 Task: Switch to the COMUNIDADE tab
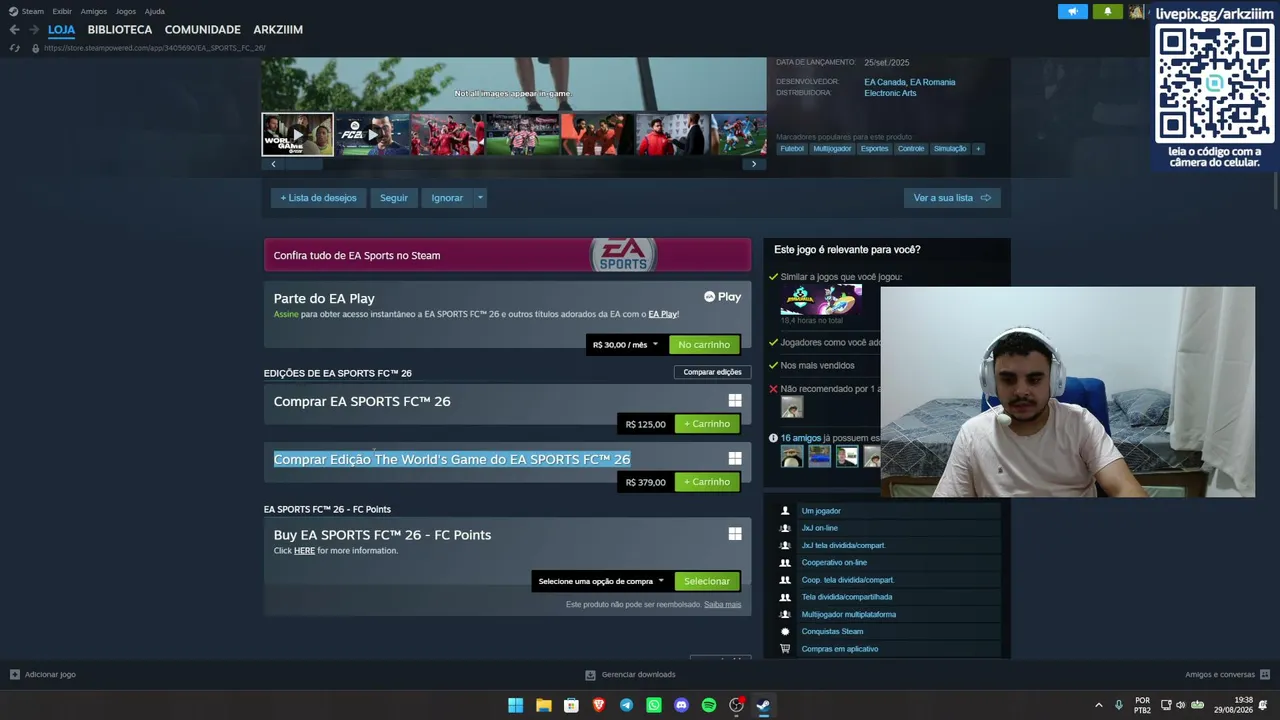pyautogui.click(x=203, y=30)
